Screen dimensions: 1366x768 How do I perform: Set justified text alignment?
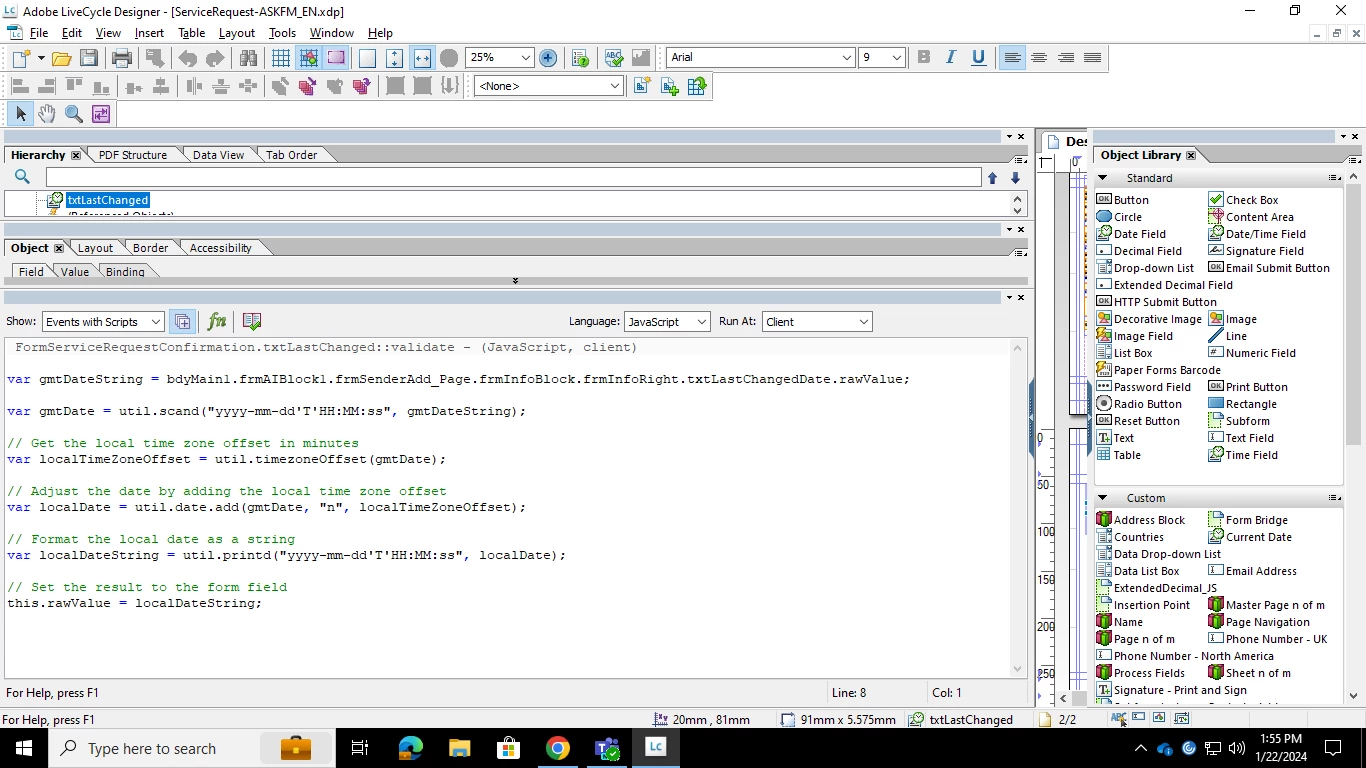(x=1093, y=58)
